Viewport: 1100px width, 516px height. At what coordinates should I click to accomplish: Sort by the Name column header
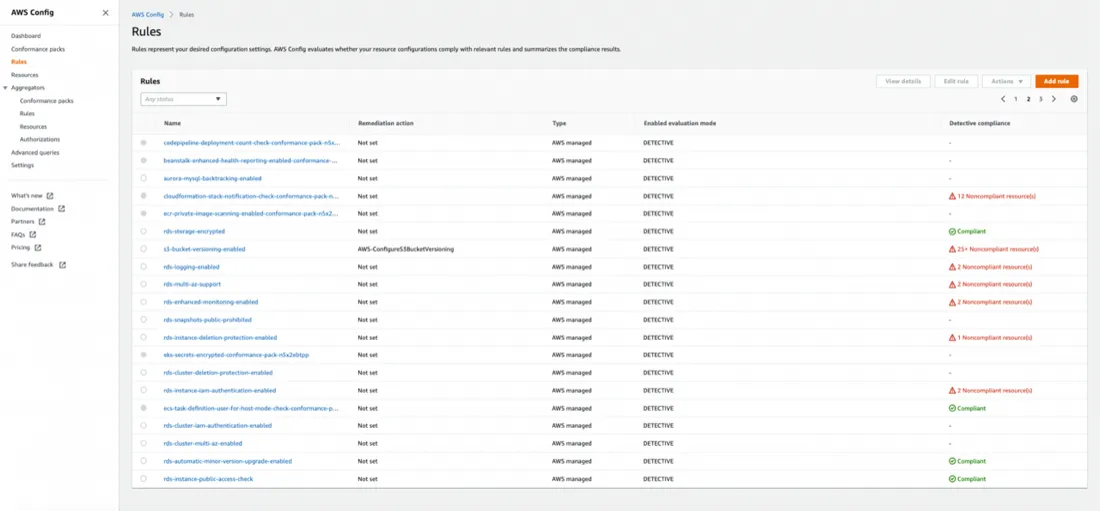173,123
